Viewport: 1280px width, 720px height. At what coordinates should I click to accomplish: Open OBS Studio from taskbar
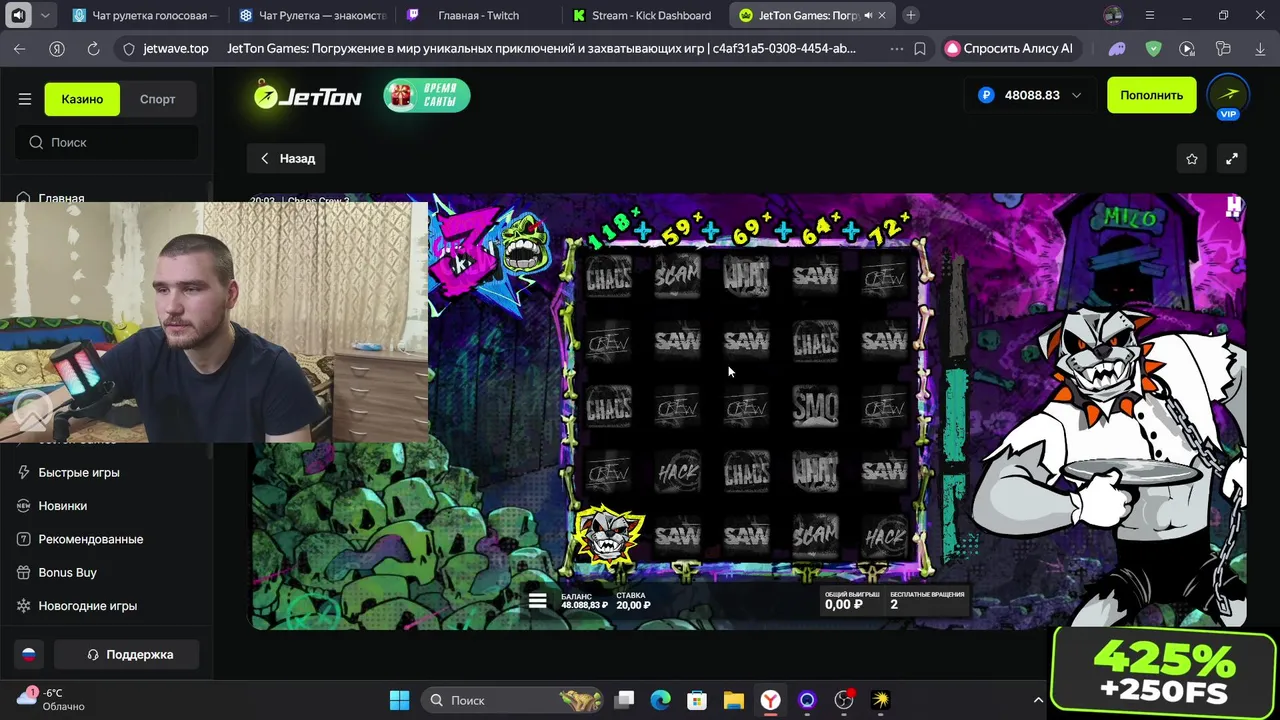point(844,700)
